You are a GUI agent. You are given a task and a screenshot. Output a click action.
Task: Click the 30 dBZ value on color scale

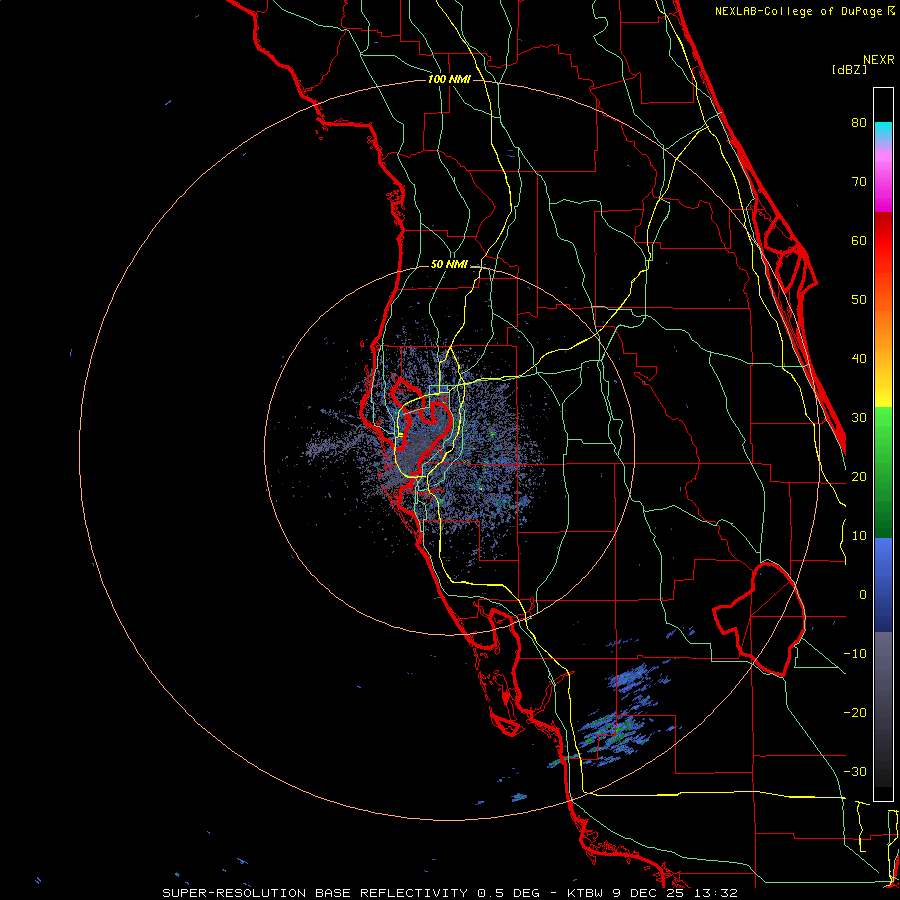click(859, 418)
